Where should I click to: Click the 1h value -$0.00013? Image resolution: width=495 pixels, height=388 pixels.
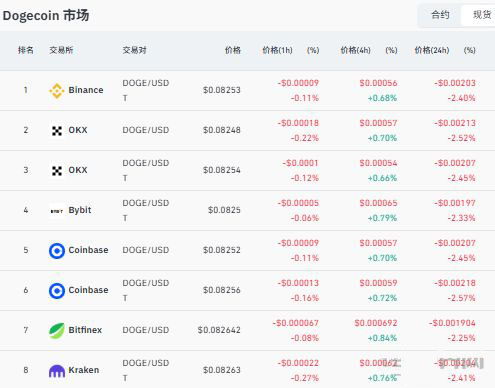coord(298,283)
